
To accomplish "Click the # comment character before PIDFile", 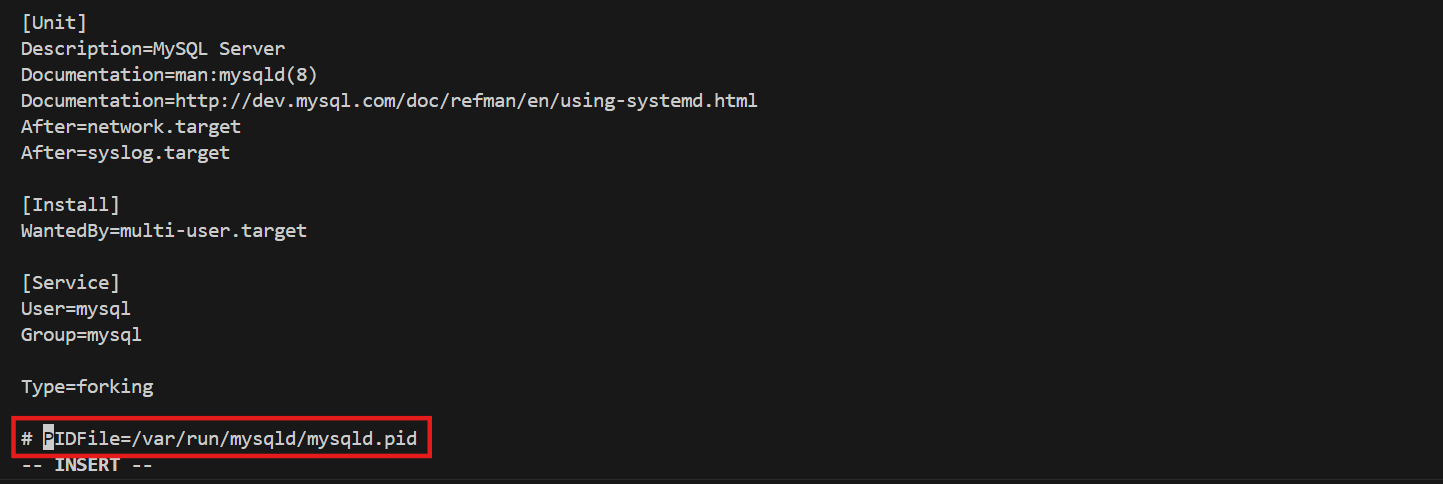I will [x=27, y=439].
